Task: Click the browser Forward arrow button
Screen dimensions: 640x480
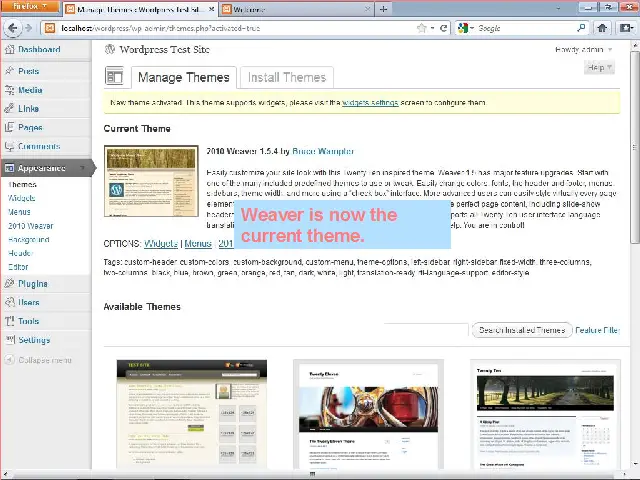Action: point(28,28)
